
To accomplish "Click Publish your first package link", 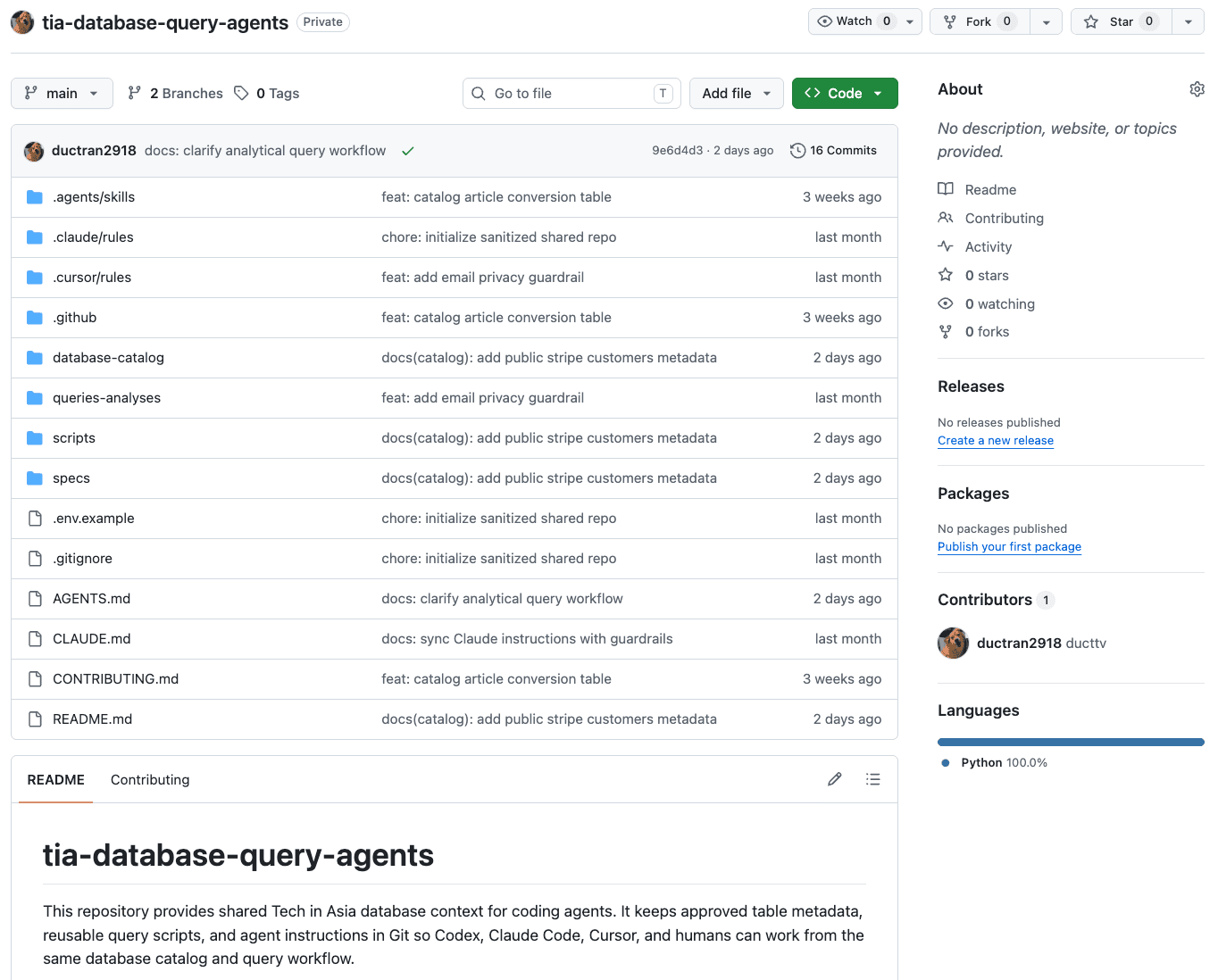I will 1009,546.
